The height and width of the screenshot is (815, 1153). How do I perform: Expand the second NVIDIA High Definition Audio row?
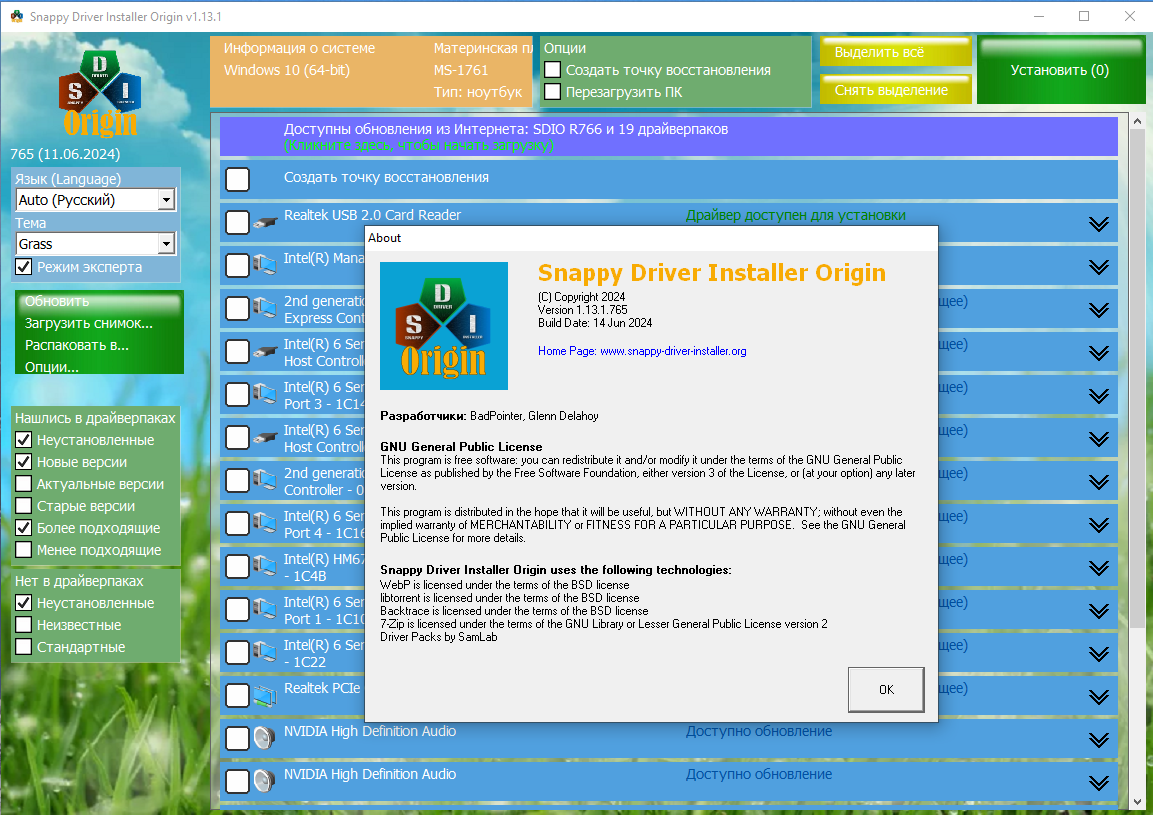tap(1099, 783)
